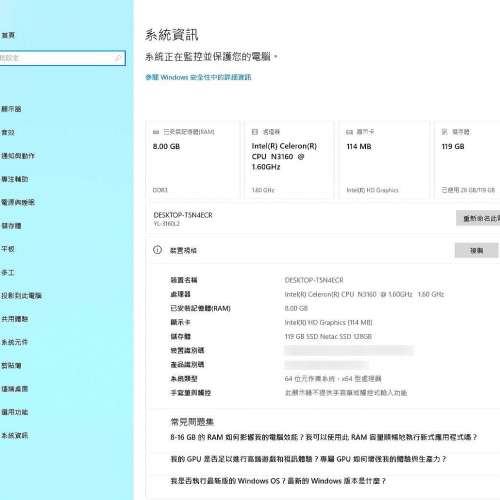
Task: Click the 裝置規格 device specifications heading
Action: coord(183,250)
